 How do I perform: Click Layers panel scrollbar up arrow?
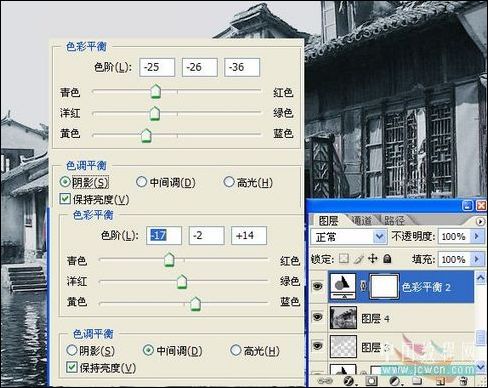(480, 277)
